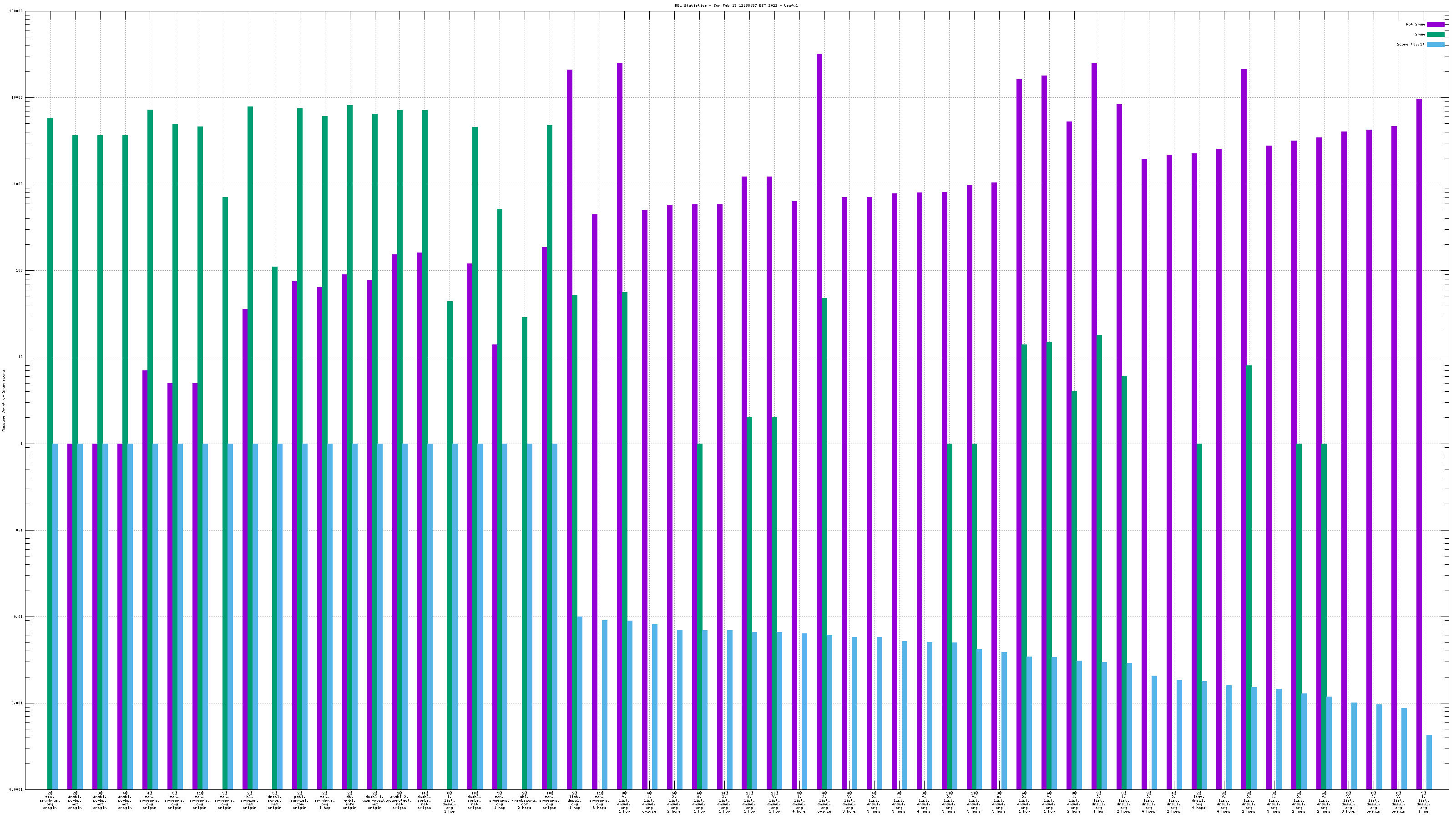Click the first zen.spamhaus.org origin x-axis label

[x=50, y=801]
